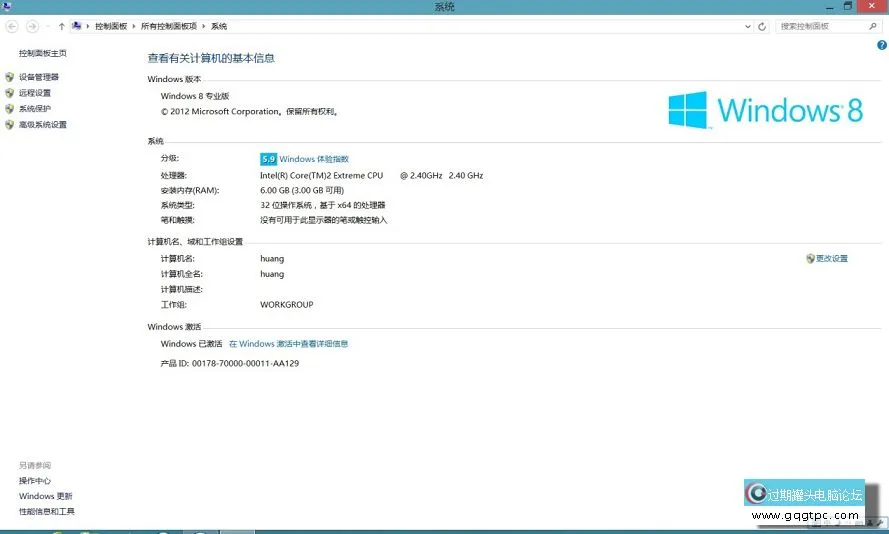
Task: Open 系统保护 settings link
Action: [34, 109]
